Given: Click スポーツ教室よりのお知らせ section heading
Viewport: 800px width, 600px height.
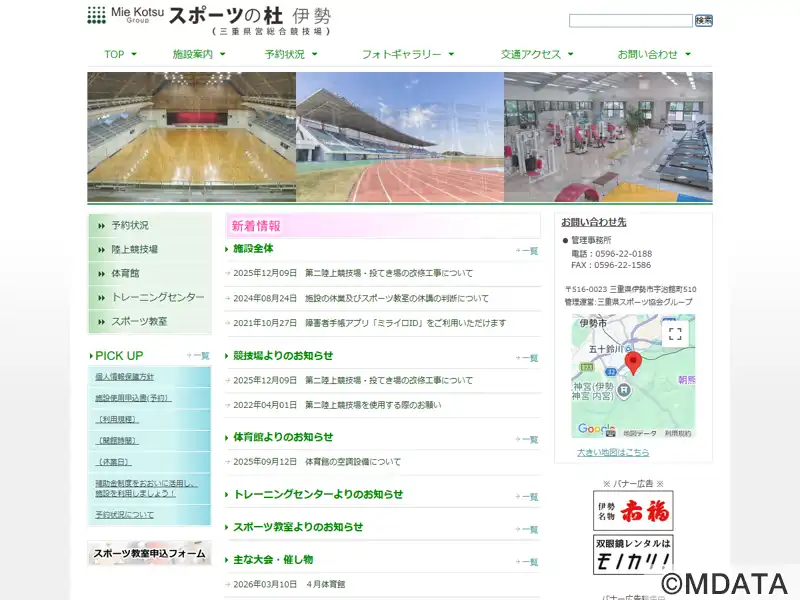Looking at the screenshot, I should pos(298,527).
